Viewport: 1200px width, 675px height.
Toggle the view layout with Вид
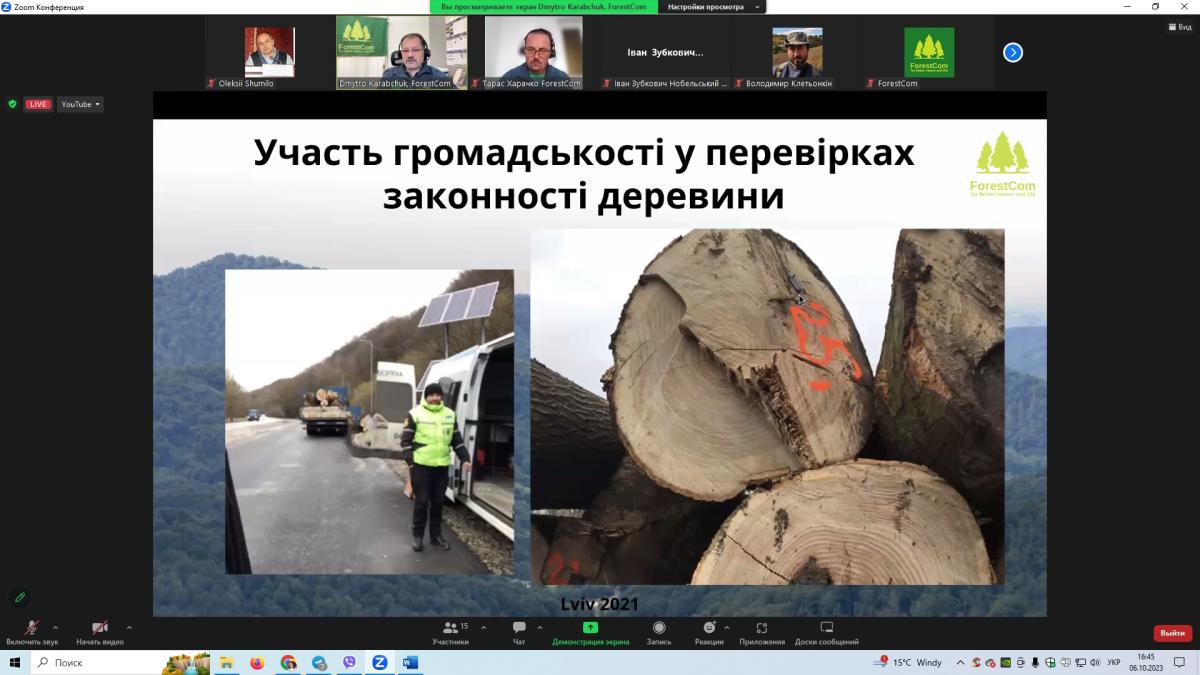[x=1180, y=27]
